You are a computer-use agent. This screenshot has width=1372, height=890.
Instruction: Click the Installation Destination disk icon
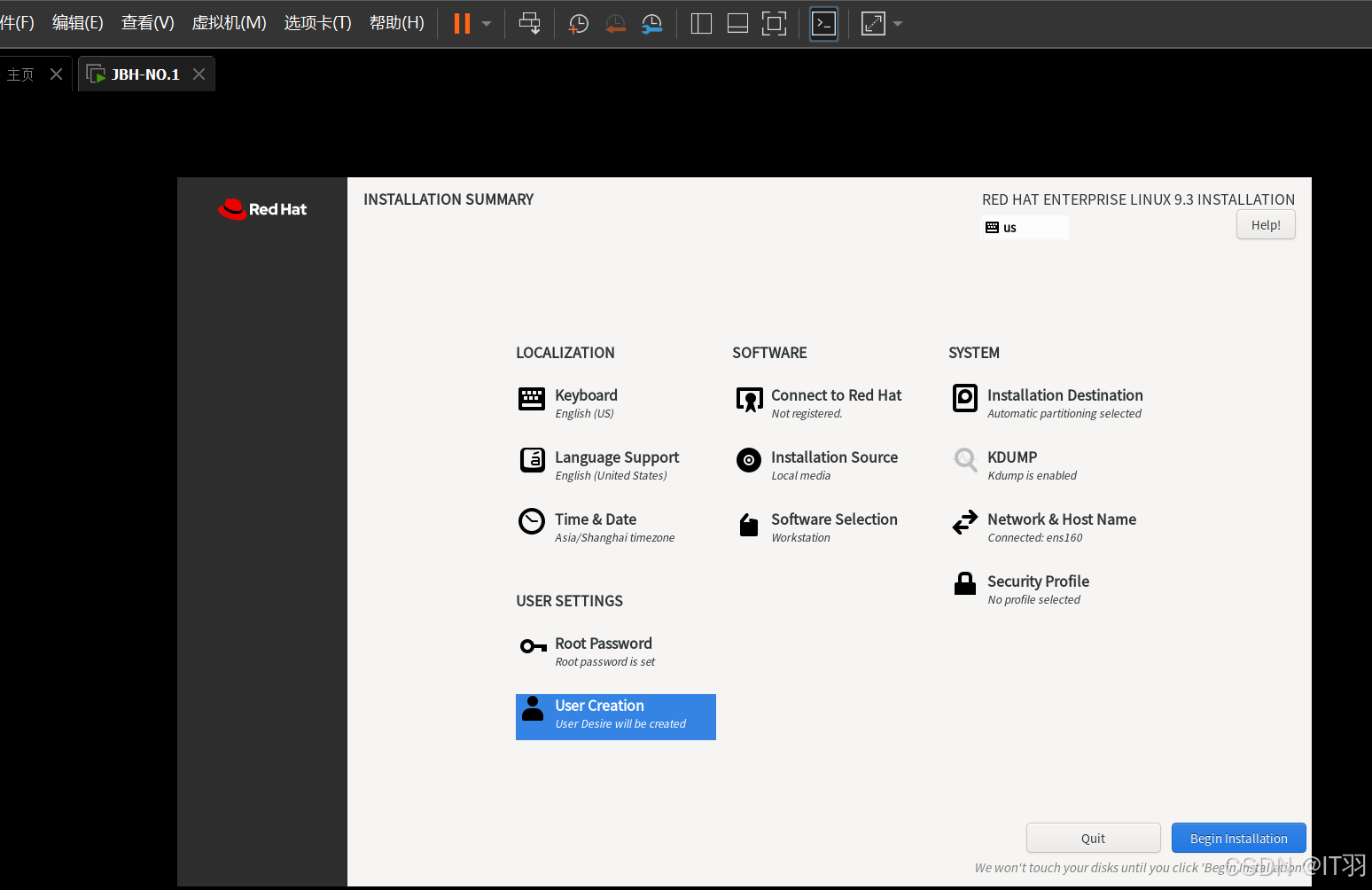tap(965, 398)
